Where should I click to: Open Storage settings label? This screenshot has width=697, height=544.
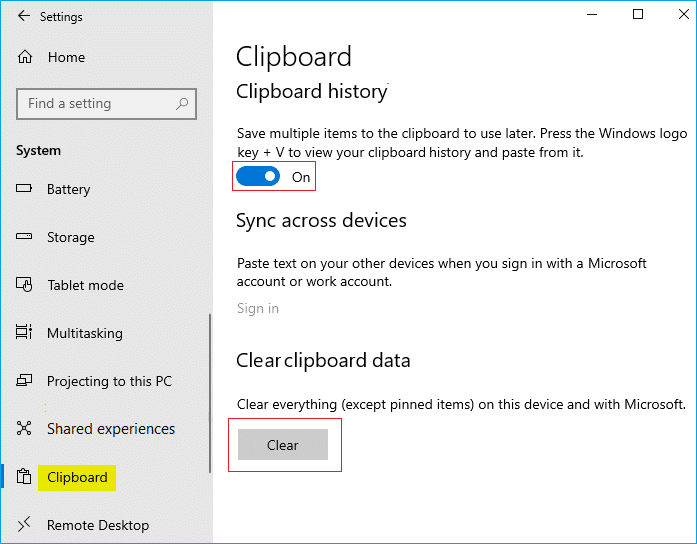click(x=70, y=237)
